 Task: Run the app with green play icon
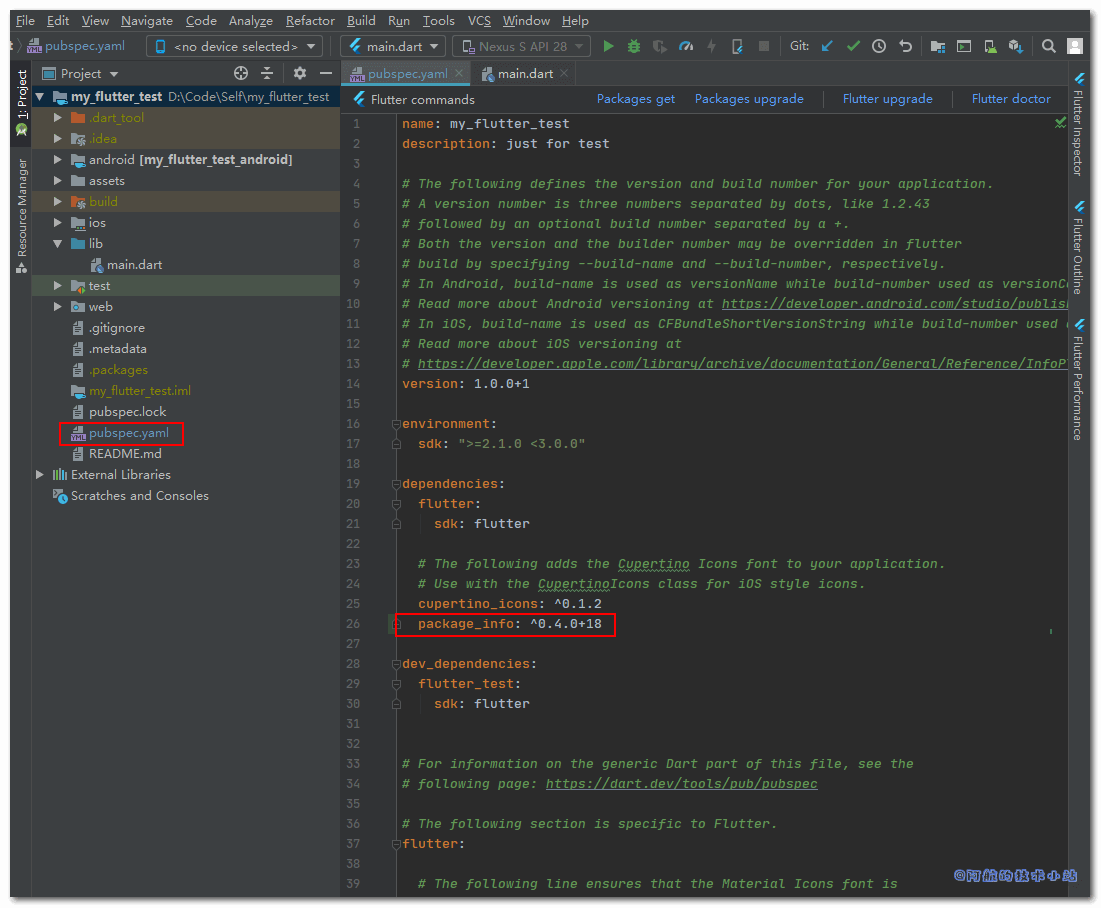(x=608, y=46)
